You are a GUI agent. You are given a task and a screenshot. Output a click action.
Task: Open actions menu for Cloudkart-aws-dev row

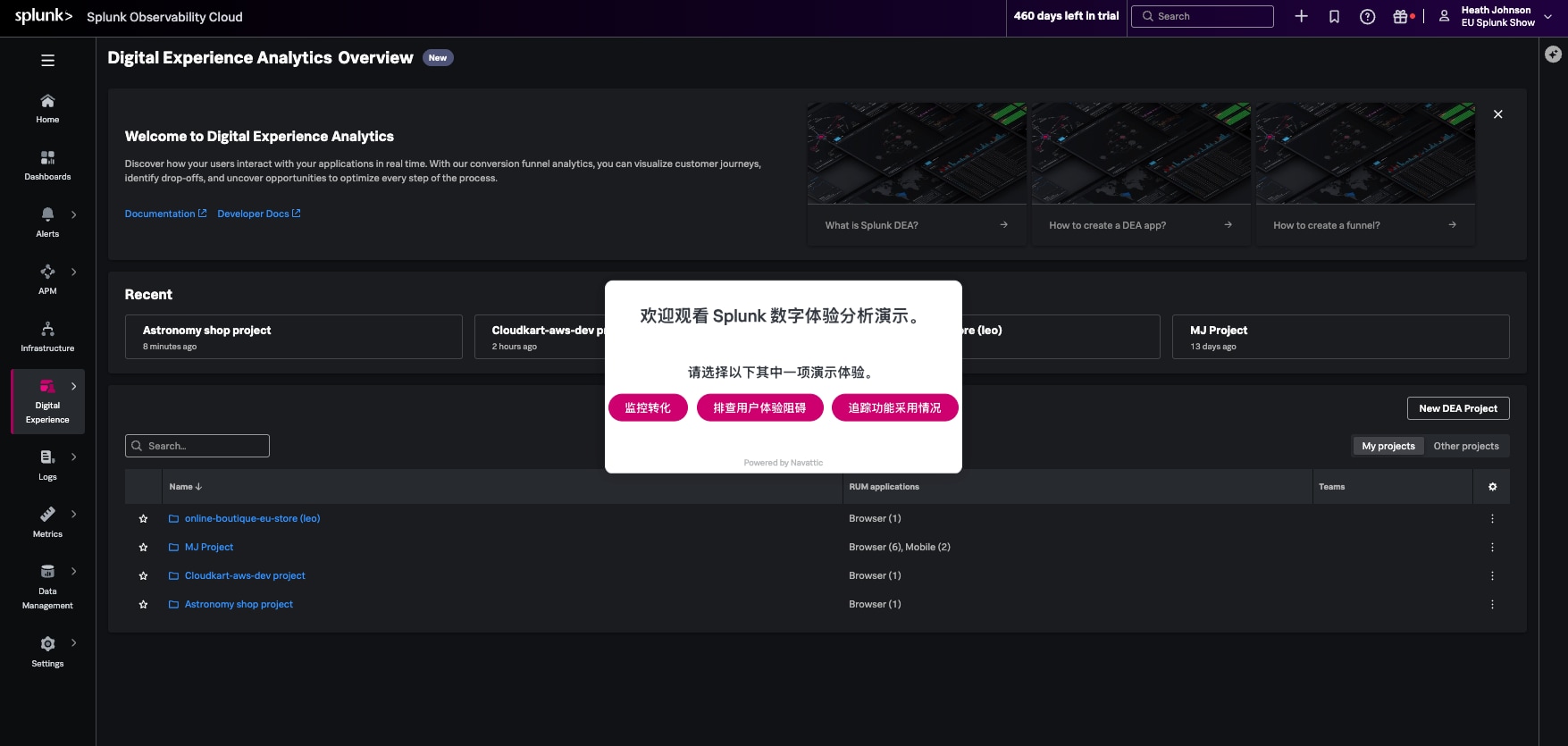coord(1492,576)
